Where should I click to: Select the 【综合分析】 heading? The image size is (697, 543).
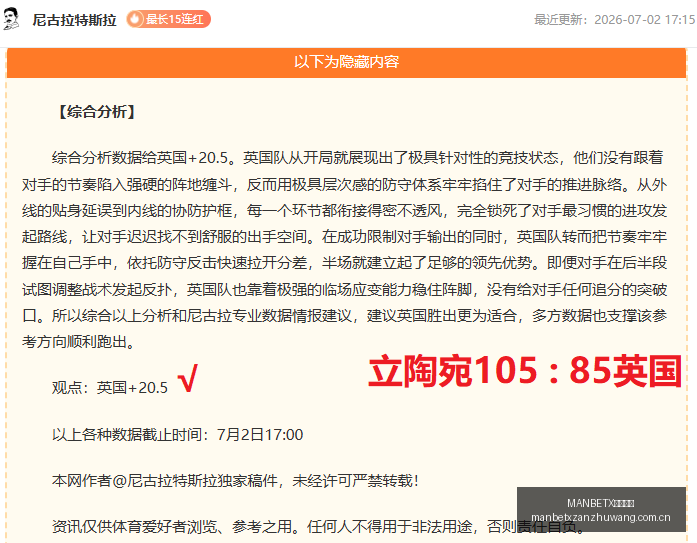97,112
